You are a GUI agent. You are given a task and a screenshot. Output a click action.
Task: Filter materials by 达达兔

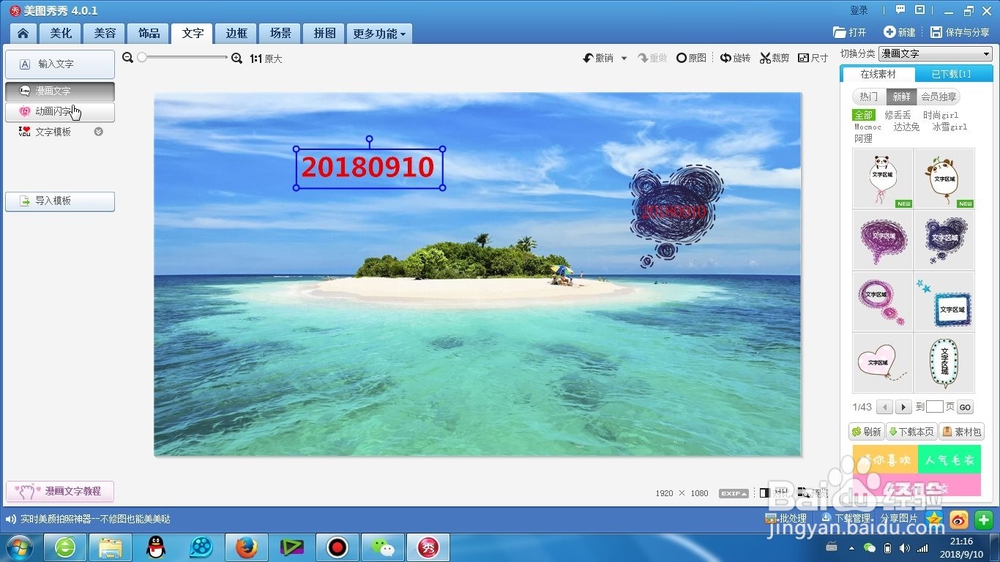click(x=906, y=127)
